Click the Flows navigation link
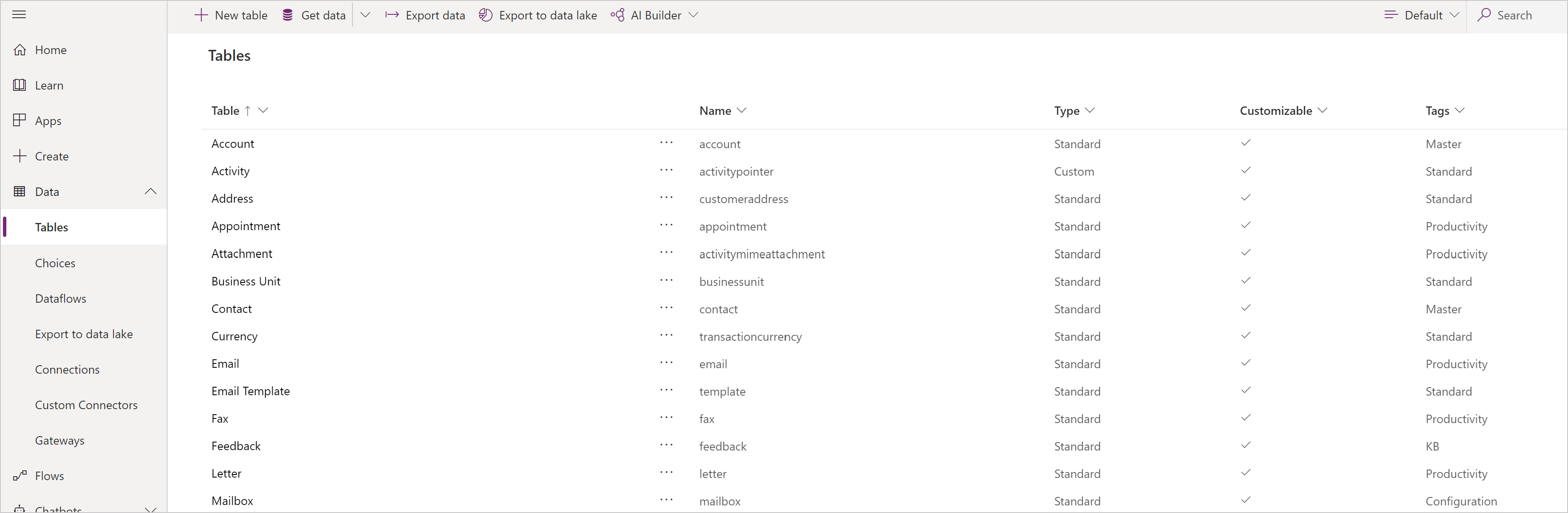 pyautogui.click(x=49, y=475)
